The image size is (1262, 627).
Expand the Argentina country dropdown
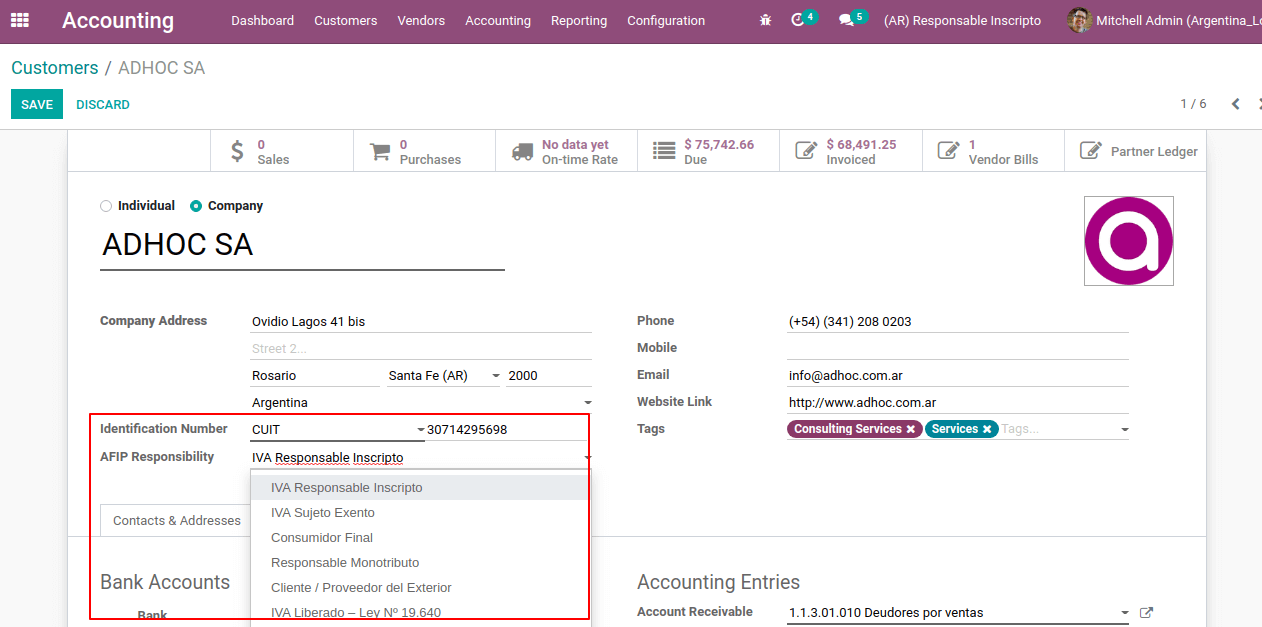587,403
